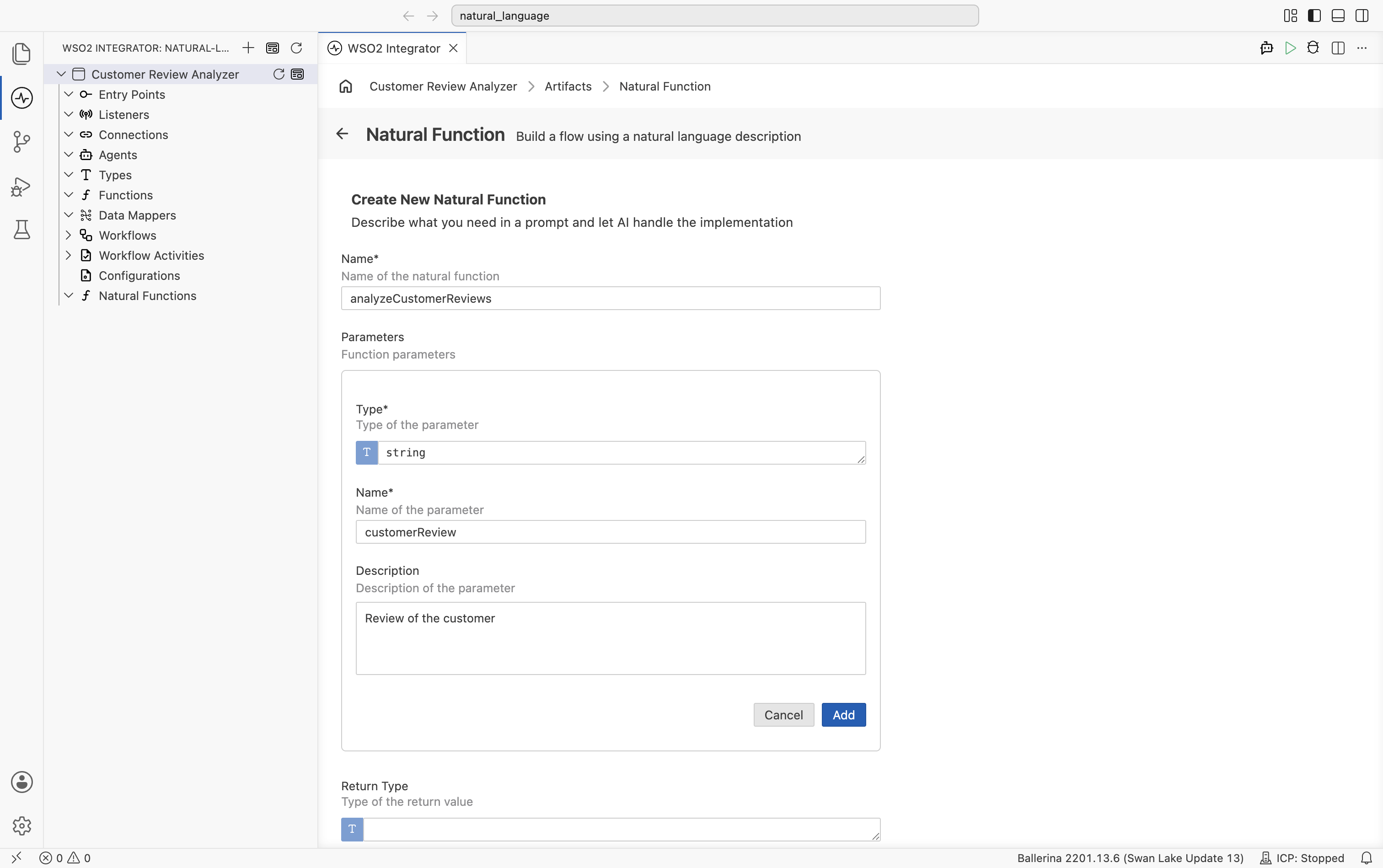The width and height of the screenshot is (1383, 868).
Task: Click the parameter Description text area
Action: [610, 638]
